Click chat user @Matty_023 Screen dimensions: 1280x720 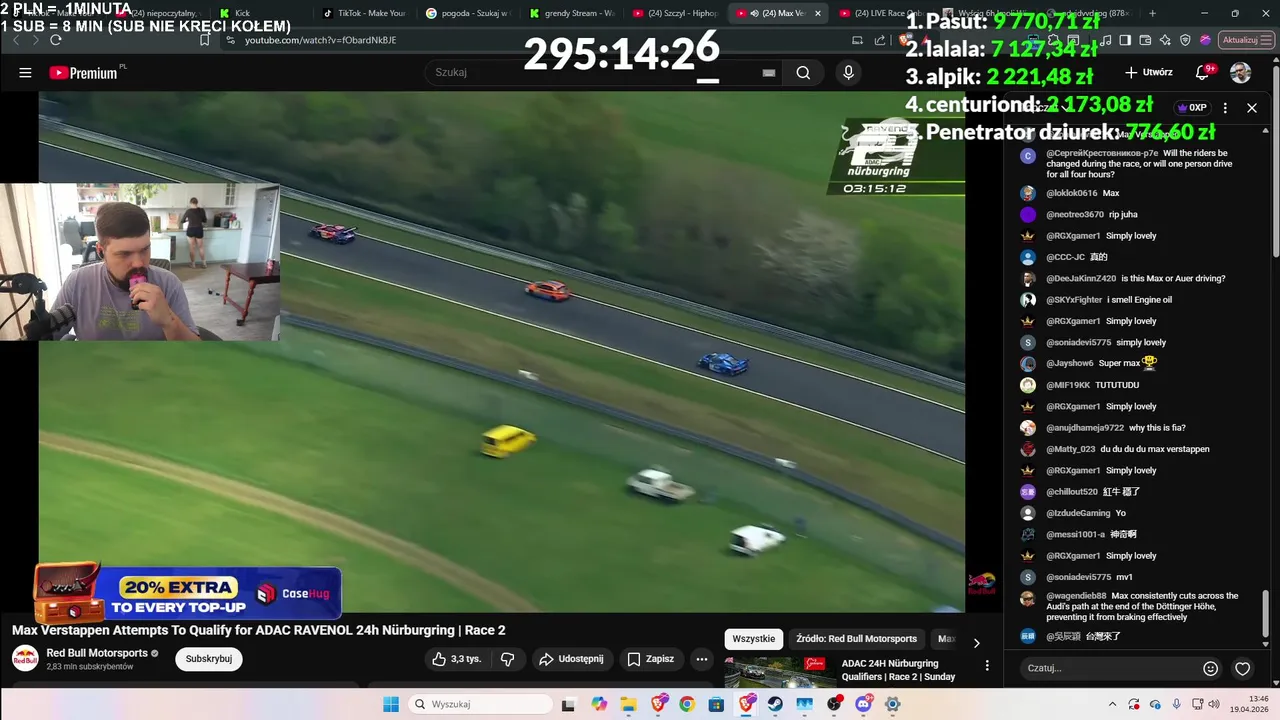point(1070,449)
